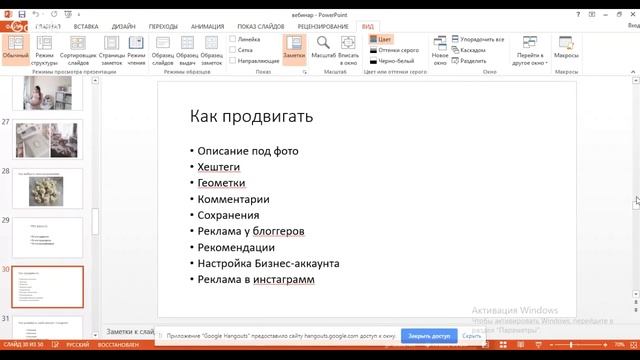Select the ВИД tab
Screen dimensions: 640x360
pos(367,27)
